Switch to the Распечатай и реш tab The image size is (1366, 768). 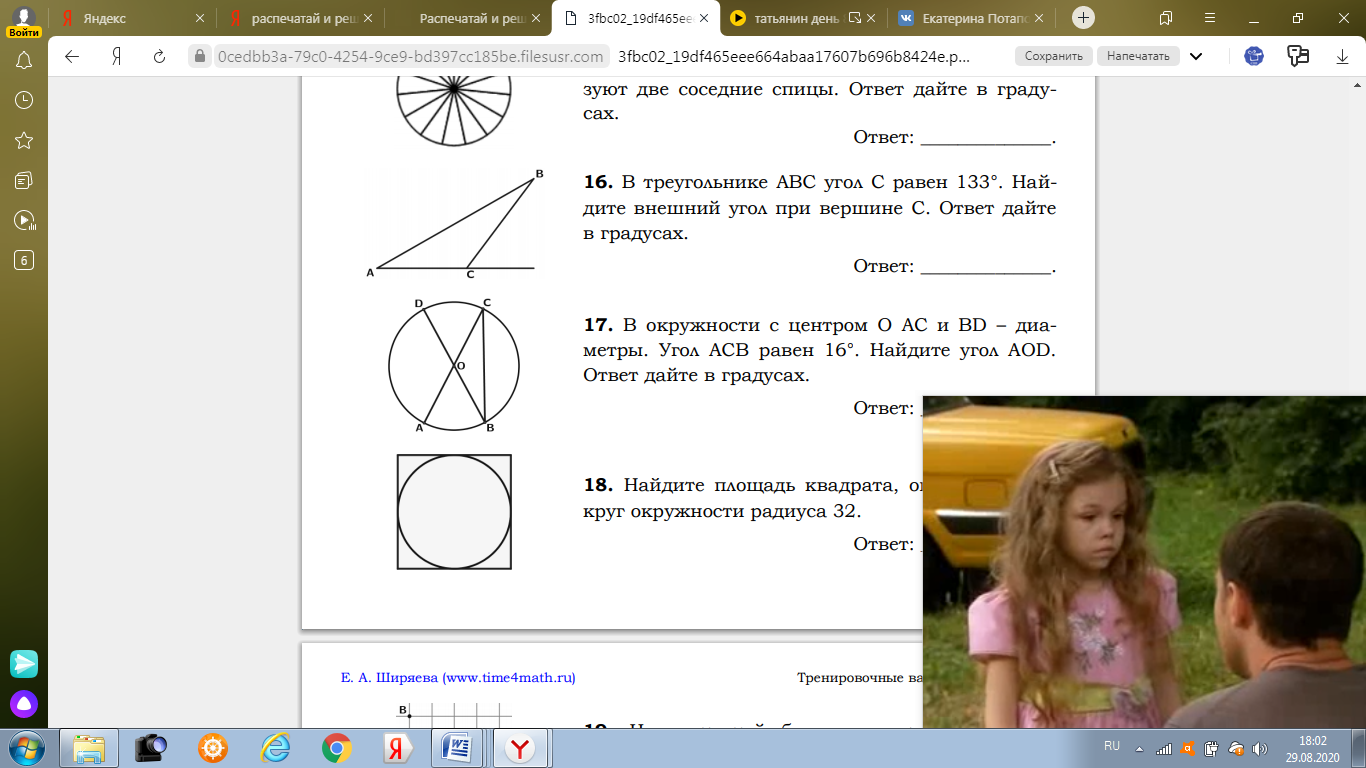(x=469, y=18)
